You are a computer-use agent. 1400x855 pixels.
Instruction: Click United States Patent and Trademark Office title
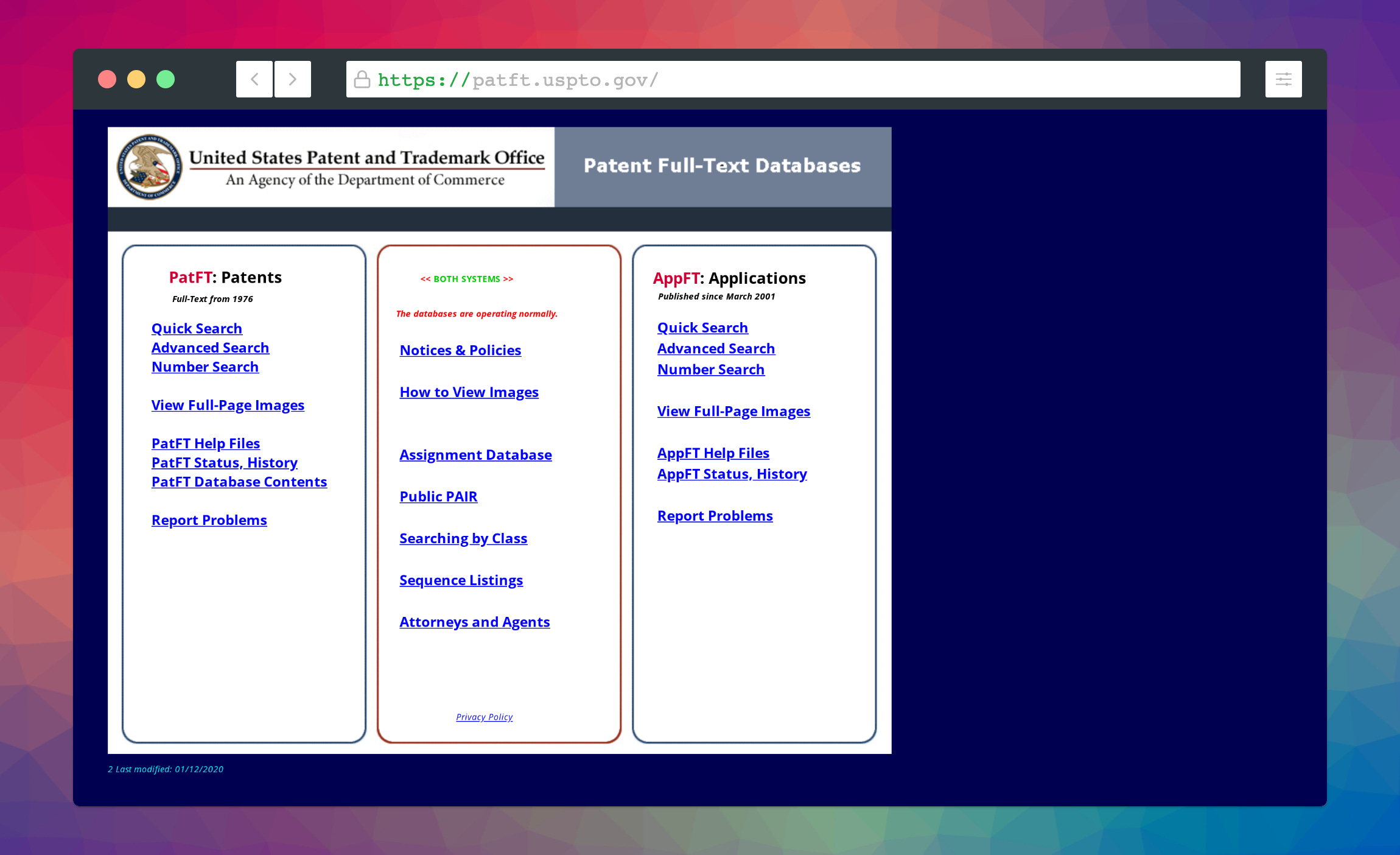367,158
